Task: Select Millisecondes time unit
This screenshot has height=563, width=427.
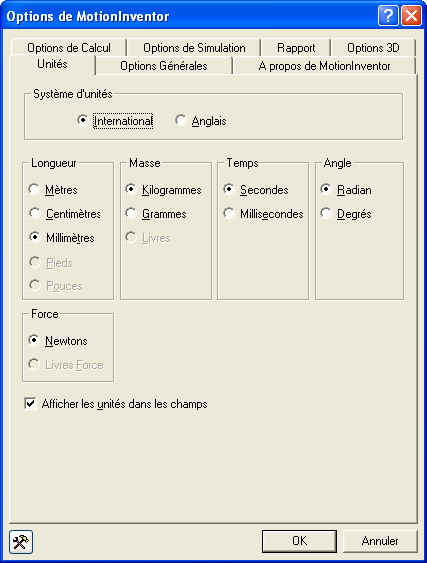Action: [263, 214]
